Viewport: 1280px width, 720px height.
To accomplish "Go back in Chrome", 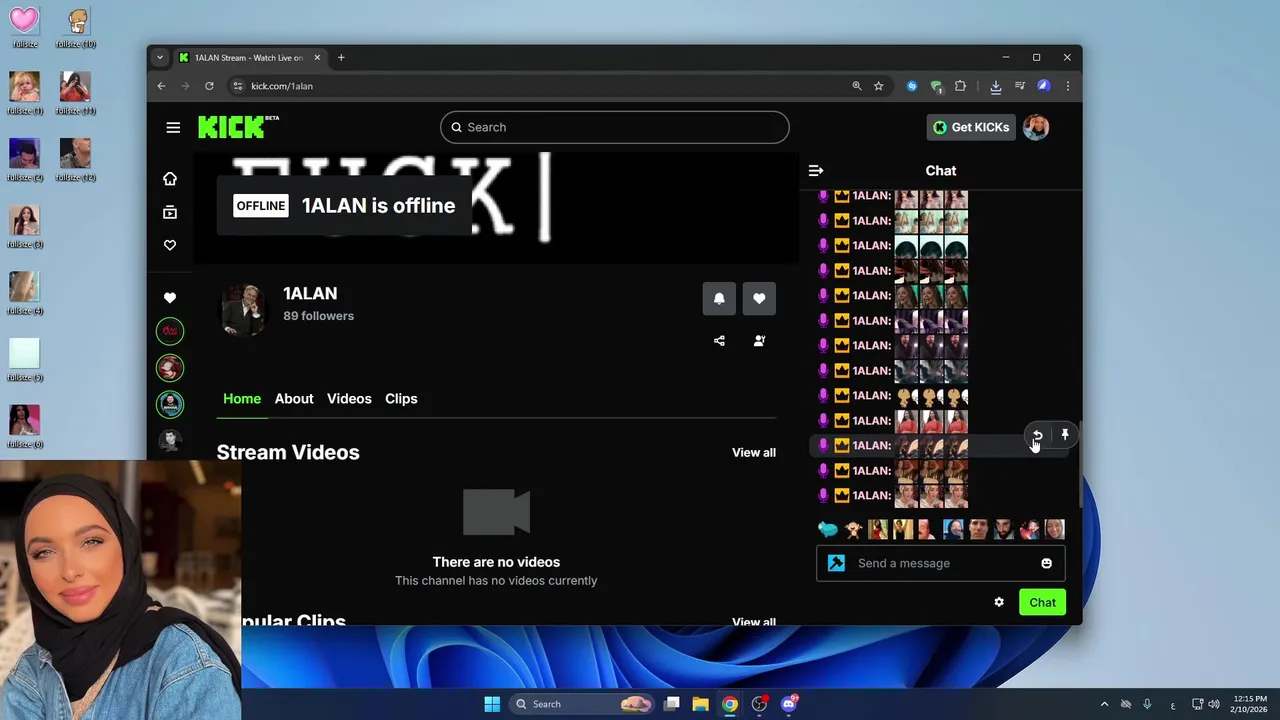I will (161, 86).
